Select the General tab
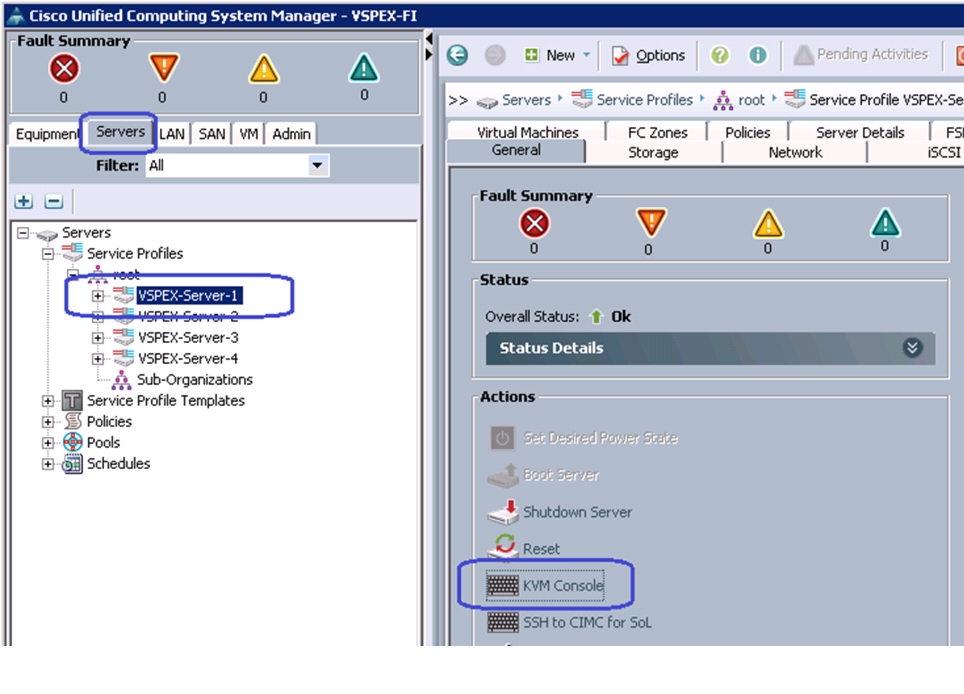Screen dimensions: 964x694 tap(516, 151)
